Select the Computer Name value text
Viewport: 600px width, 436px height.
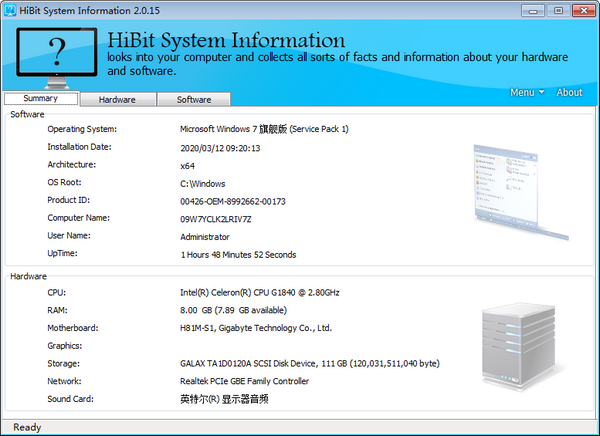pyautogui.click(x=216, y=219)
